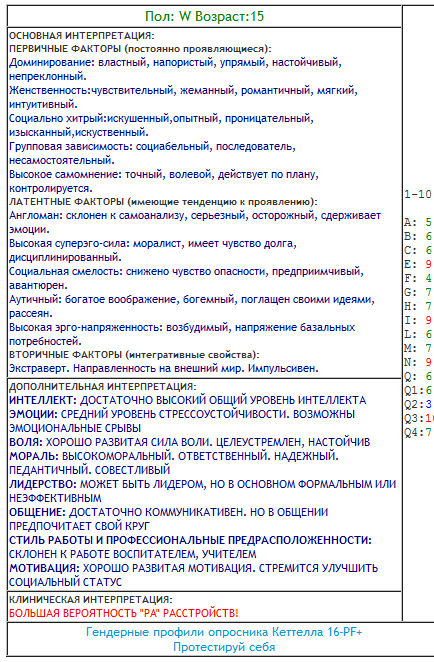This screenshot has width=434, height=662.
Task: Click the red БОЛЬШАЯ ВЕРОЯТНОСТЬ warning text
Action: point(124,613)
